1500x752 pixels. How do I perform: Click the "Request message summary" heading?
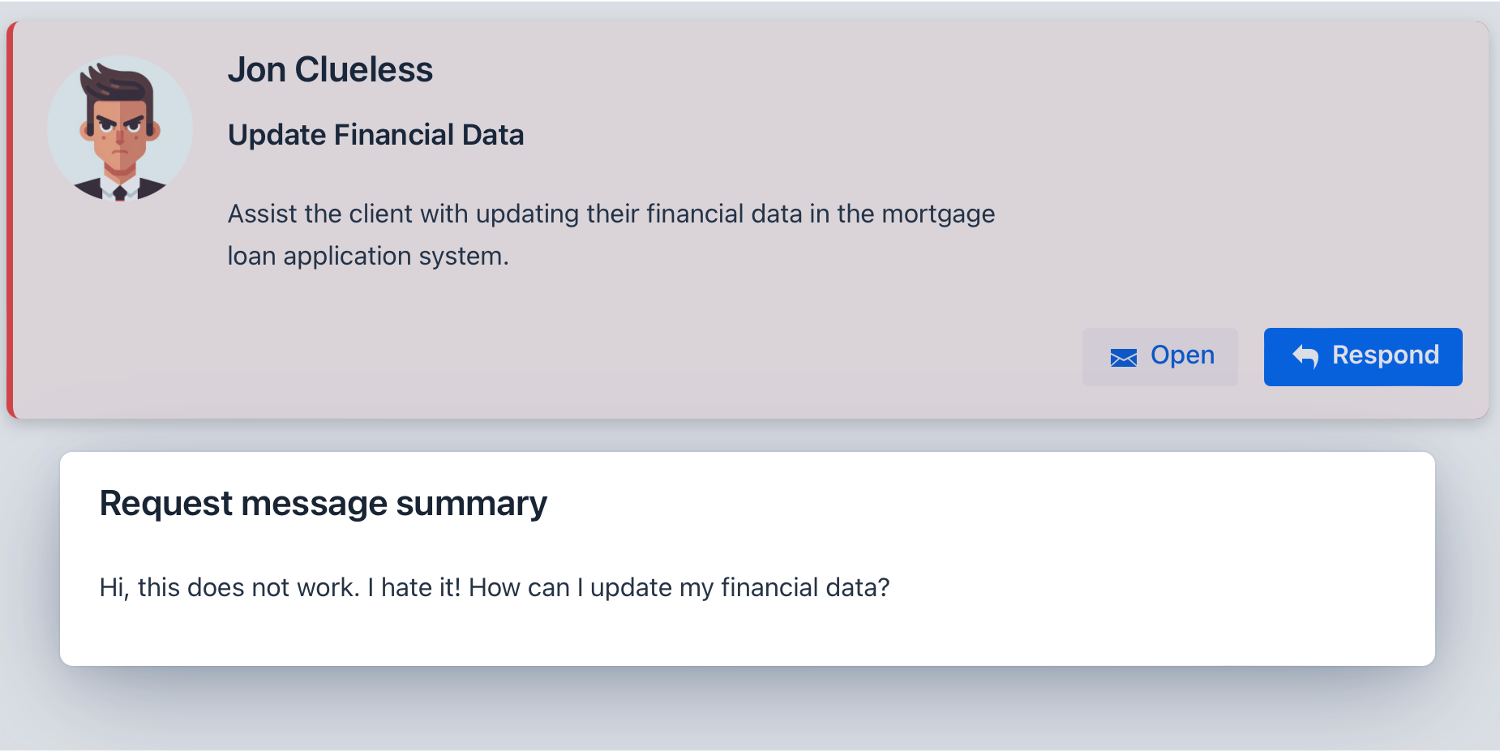tap(323, 503)
